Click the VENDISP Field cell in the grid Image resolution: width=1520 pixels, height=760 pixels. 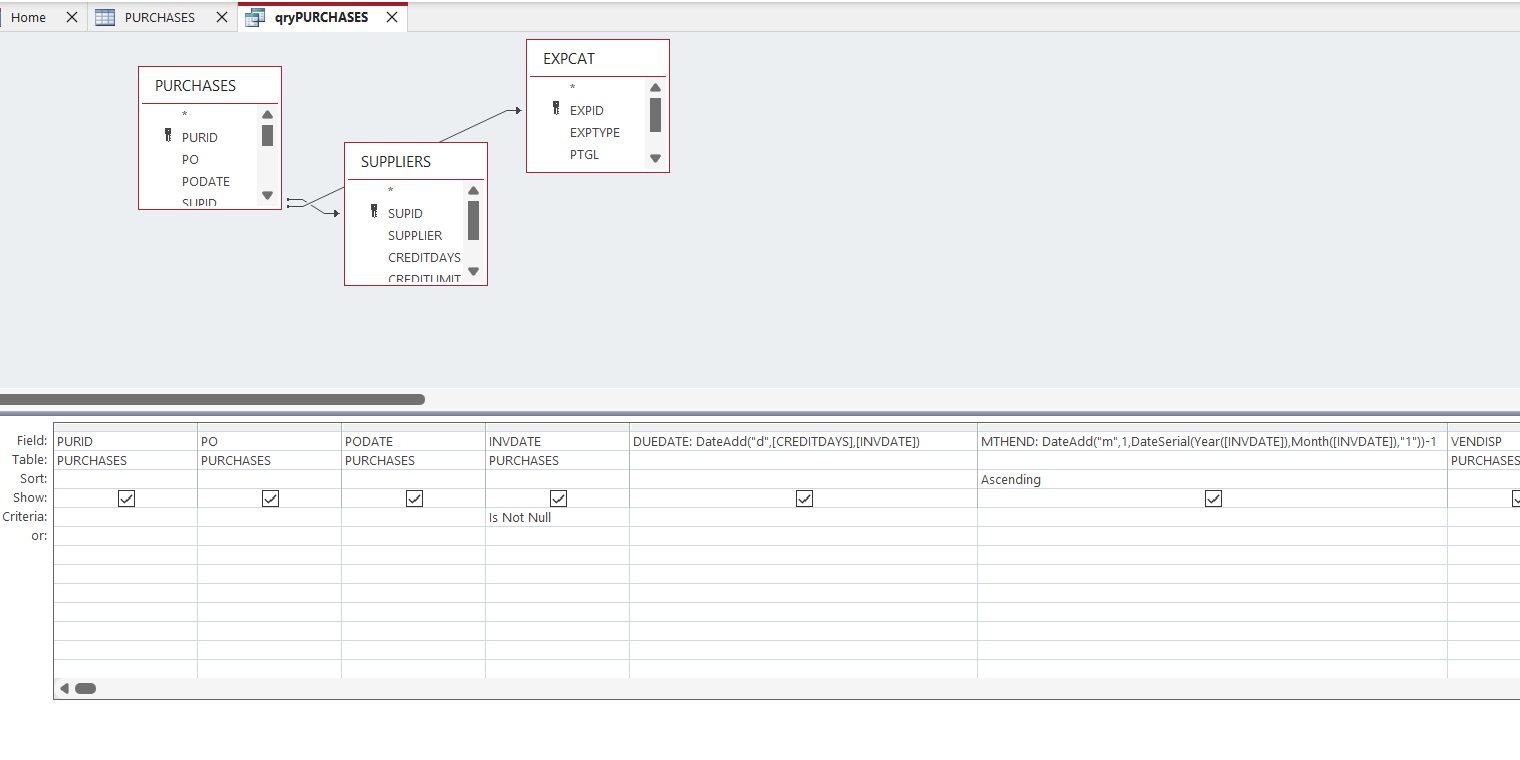point(1484,441)
